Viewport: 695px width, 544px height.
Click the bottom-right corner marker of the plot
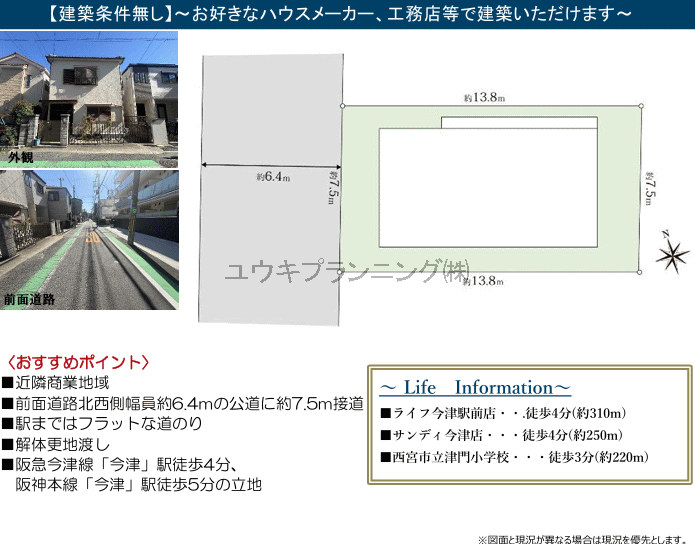coord(640,272)
